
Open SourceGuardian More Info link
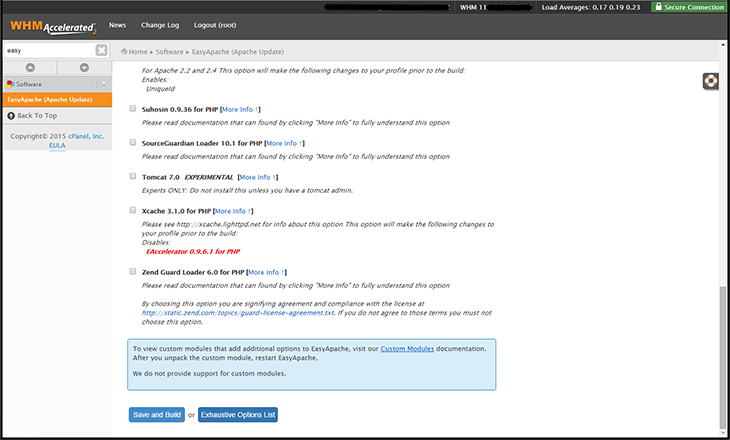(x=284, y=143)
